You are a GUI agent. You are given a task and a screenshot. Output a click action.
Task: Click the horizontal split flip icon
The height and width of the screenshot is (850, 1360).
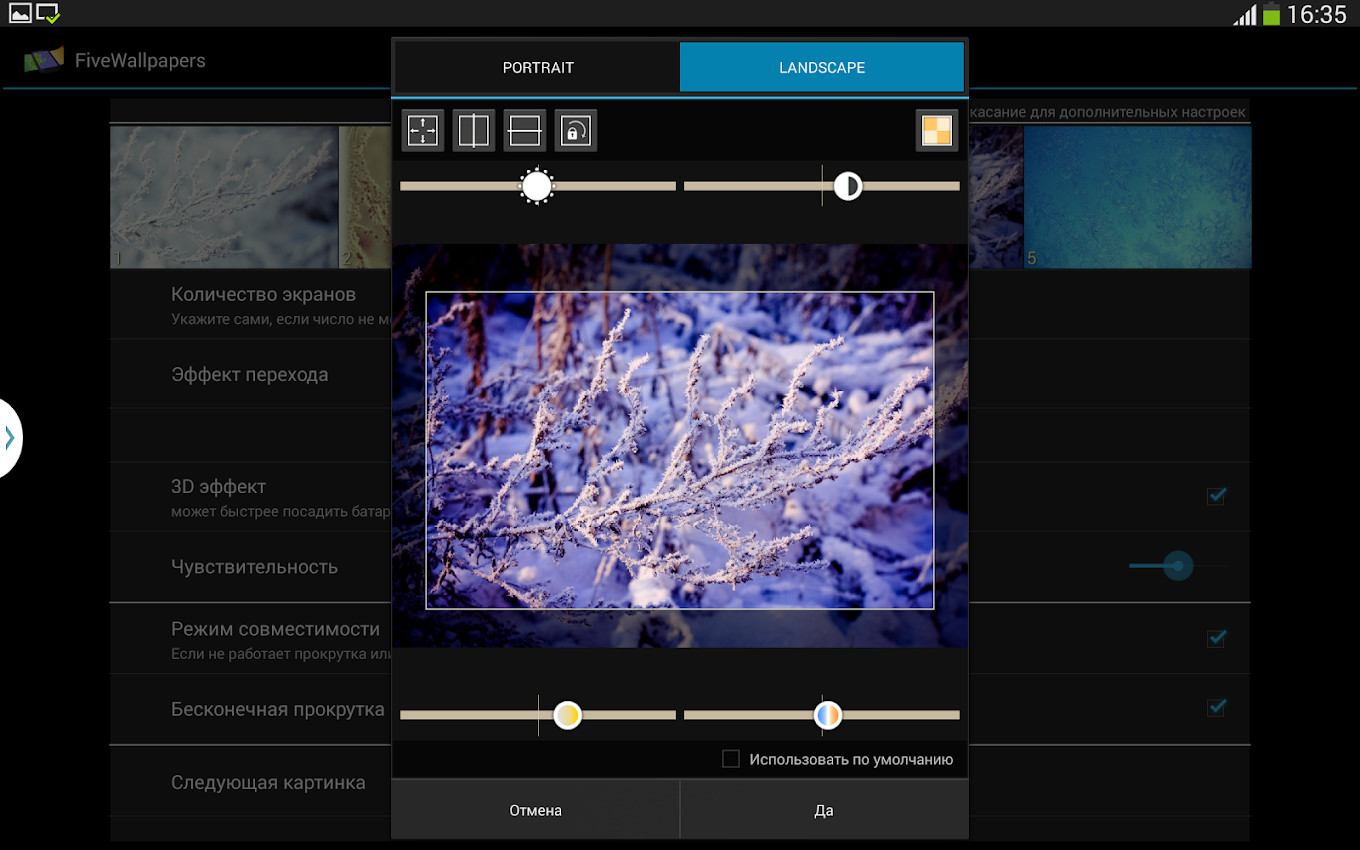[x=525, y=131]
